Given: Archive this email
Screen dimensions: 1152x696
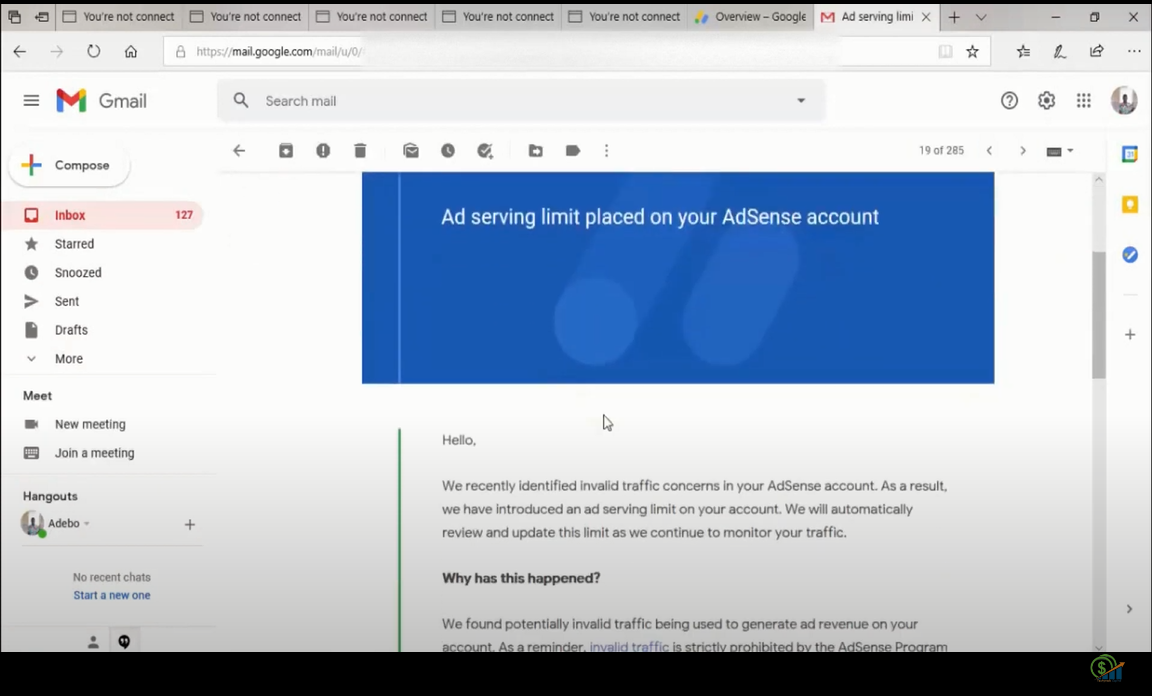Looking at the screenshot, I should point(286,151).
